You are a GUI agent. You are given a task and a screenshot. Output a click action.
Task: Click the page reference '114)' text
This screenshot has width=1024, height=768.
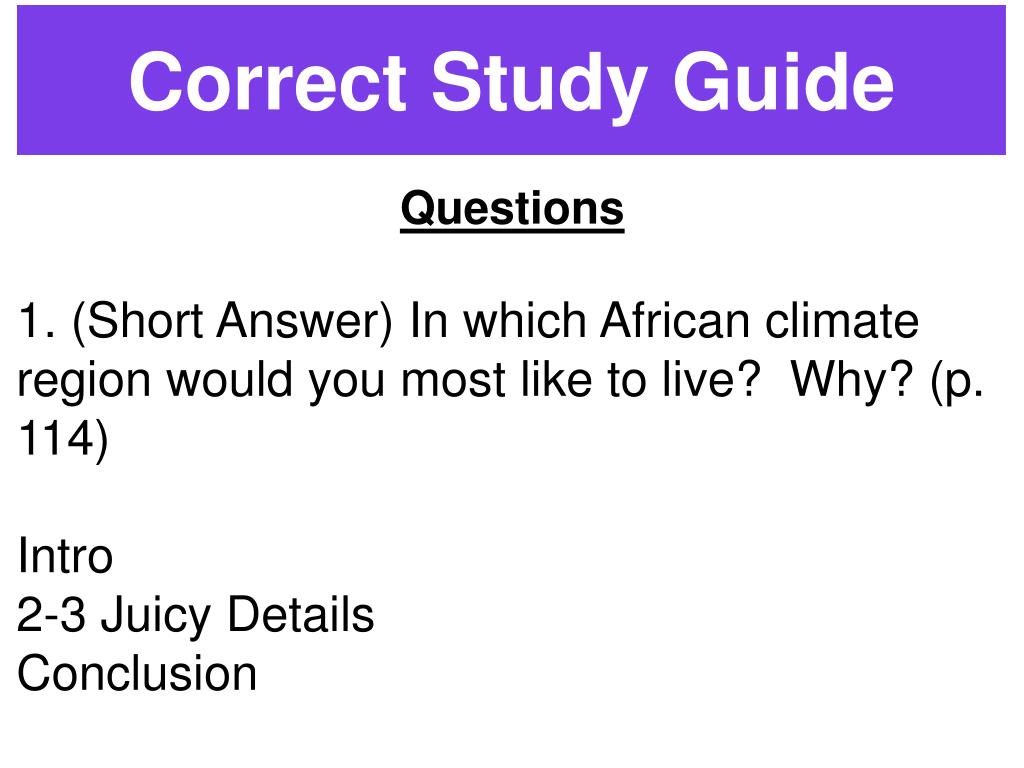[63, 440]
